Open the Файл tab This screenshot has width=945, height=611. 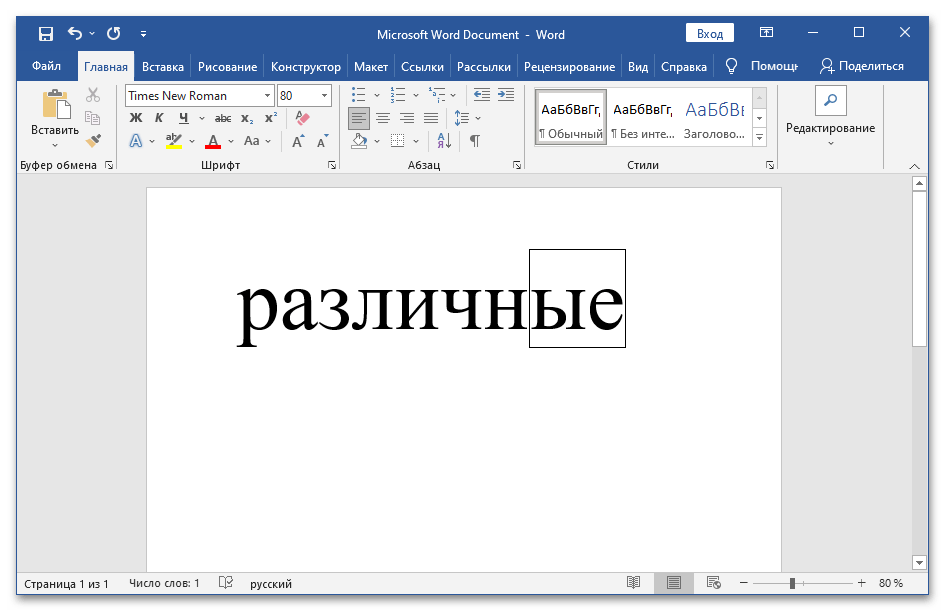click(x=46, y=66)
